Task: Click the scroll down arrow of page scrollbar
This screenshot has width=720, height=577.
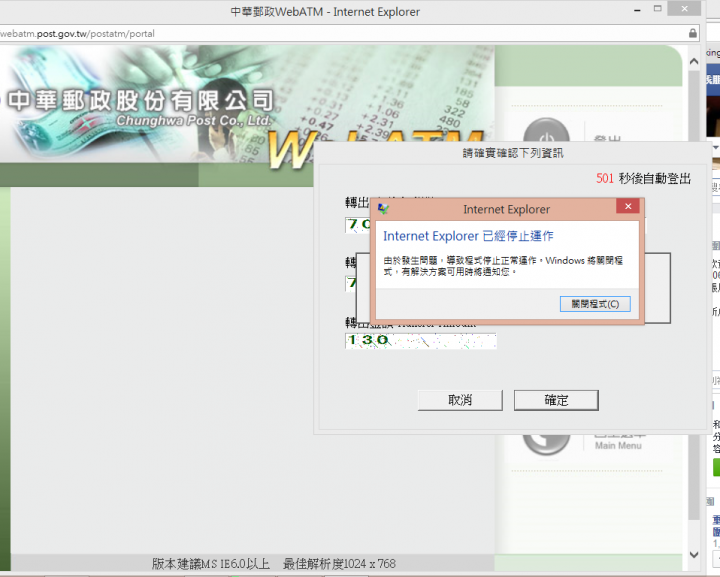Action: click(x=694, y=555)
